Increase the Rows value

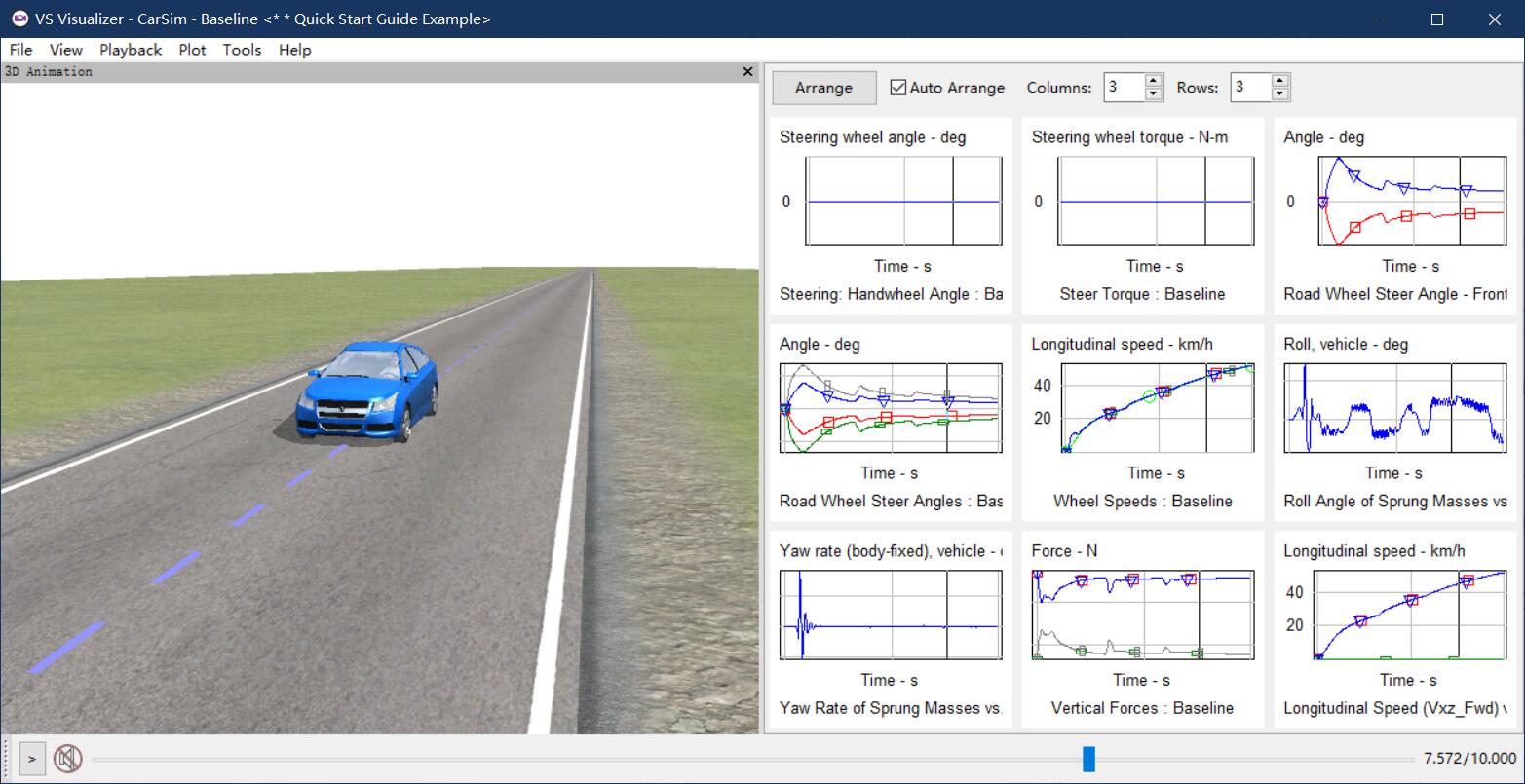(x=1280, y=81)
